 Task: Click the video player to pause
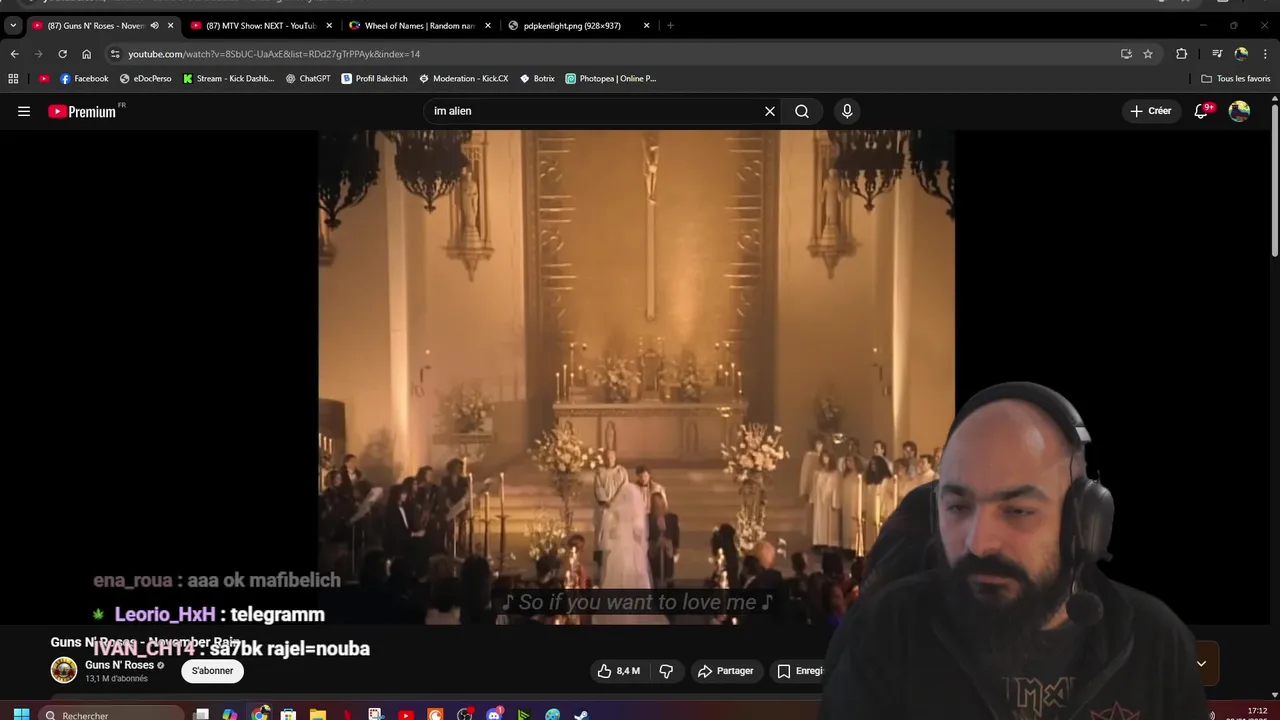(x=636, y=377)
